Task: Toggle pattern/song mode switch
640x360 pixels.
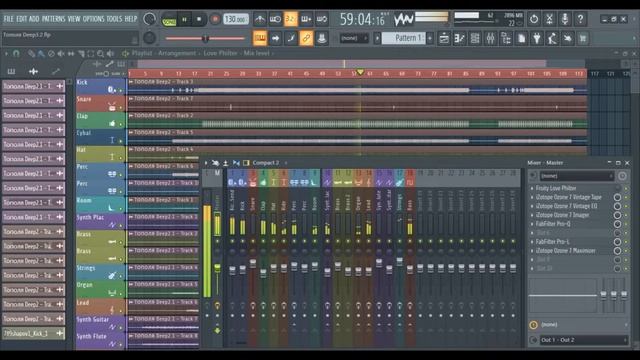Action: (169, 20)
